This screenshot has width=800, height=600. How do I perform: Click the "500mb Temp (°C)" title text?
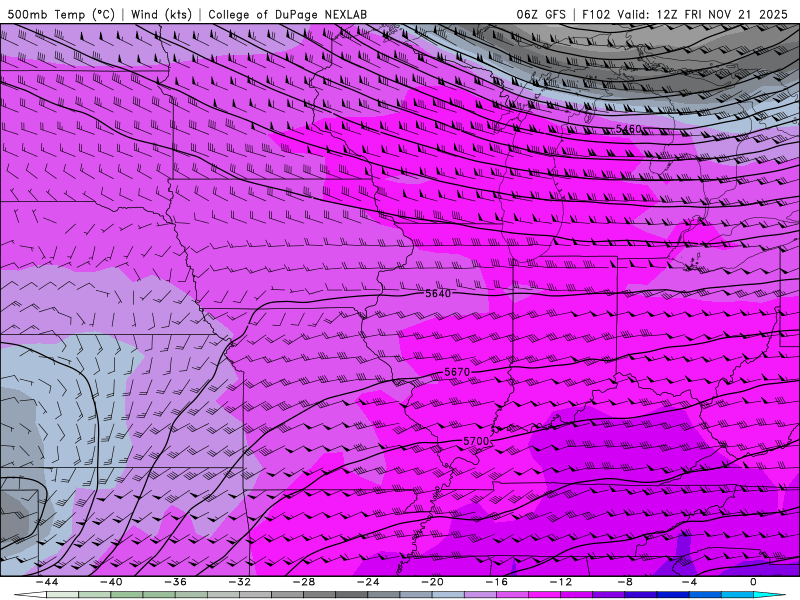(x=61, y=14)
